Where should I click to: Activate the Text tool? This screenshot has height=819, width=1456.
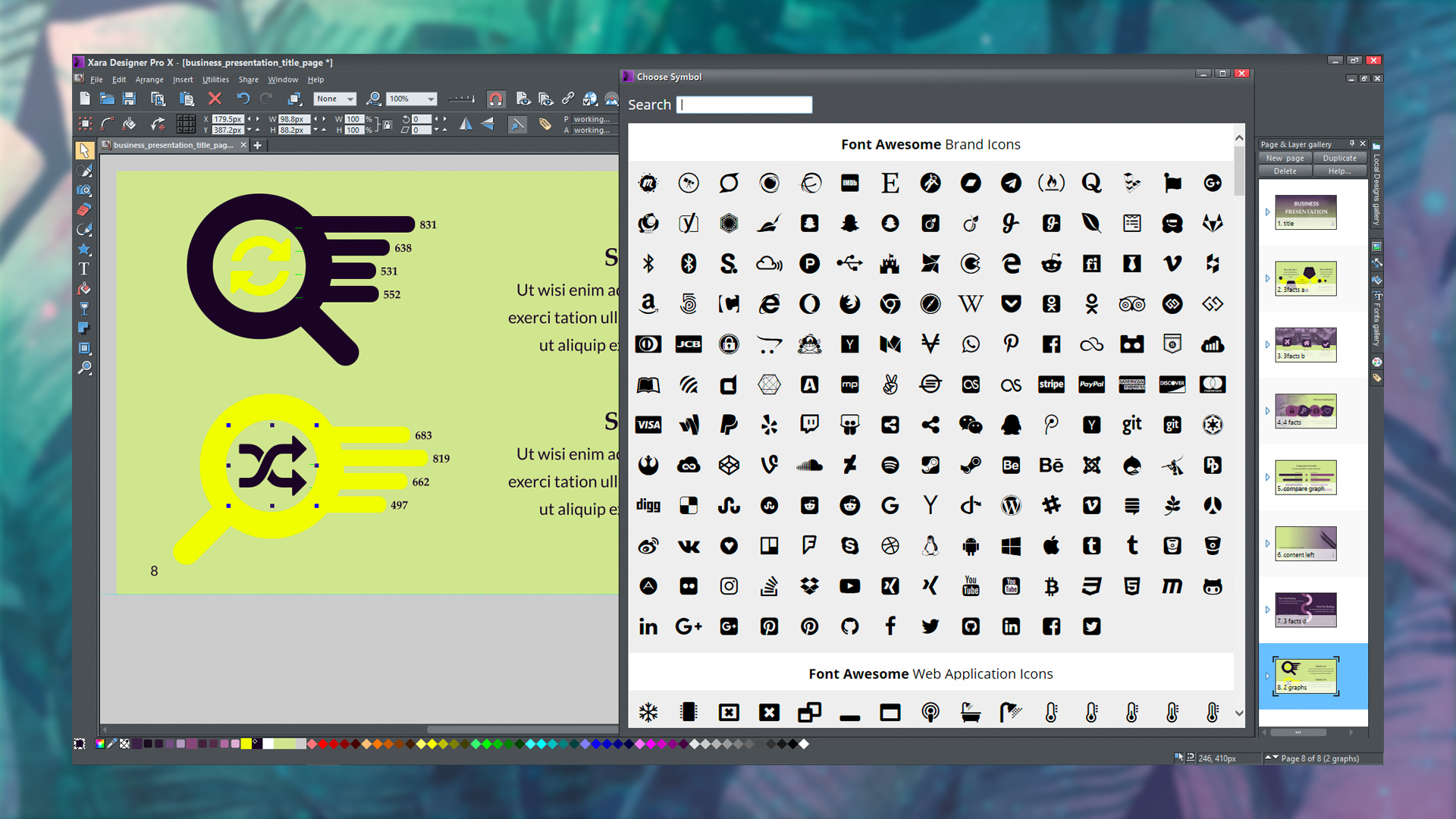83,268
